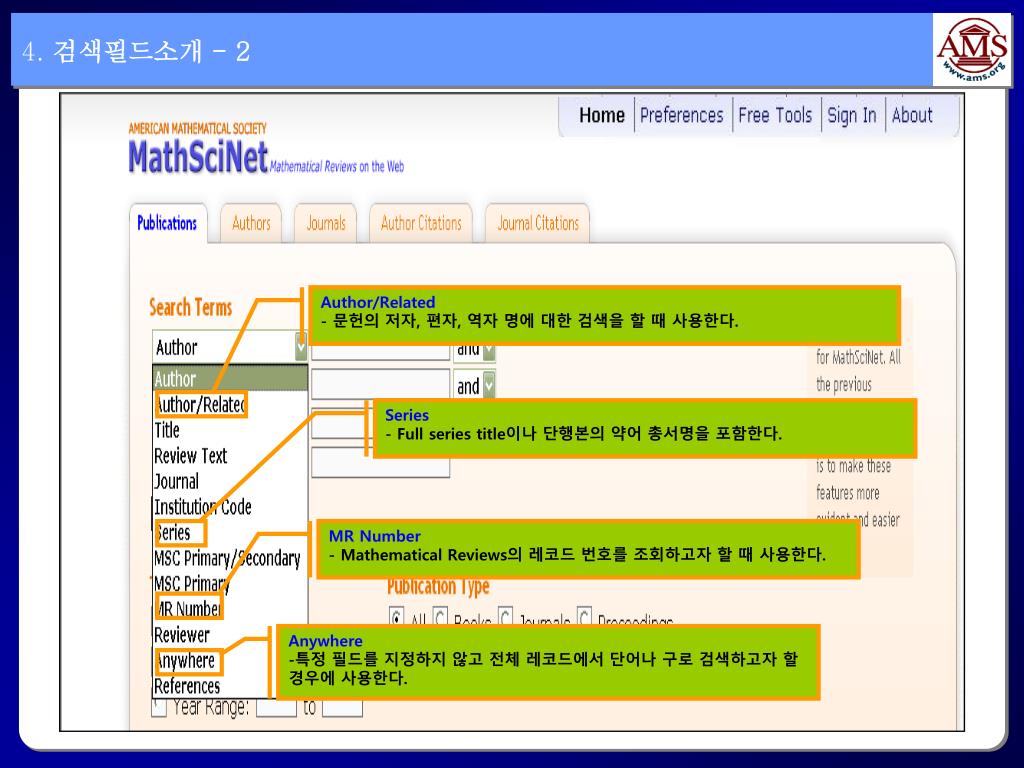The image size is (1024, 768).
Task: Switch to the Author Citations tab
Action: pos(421,223)
